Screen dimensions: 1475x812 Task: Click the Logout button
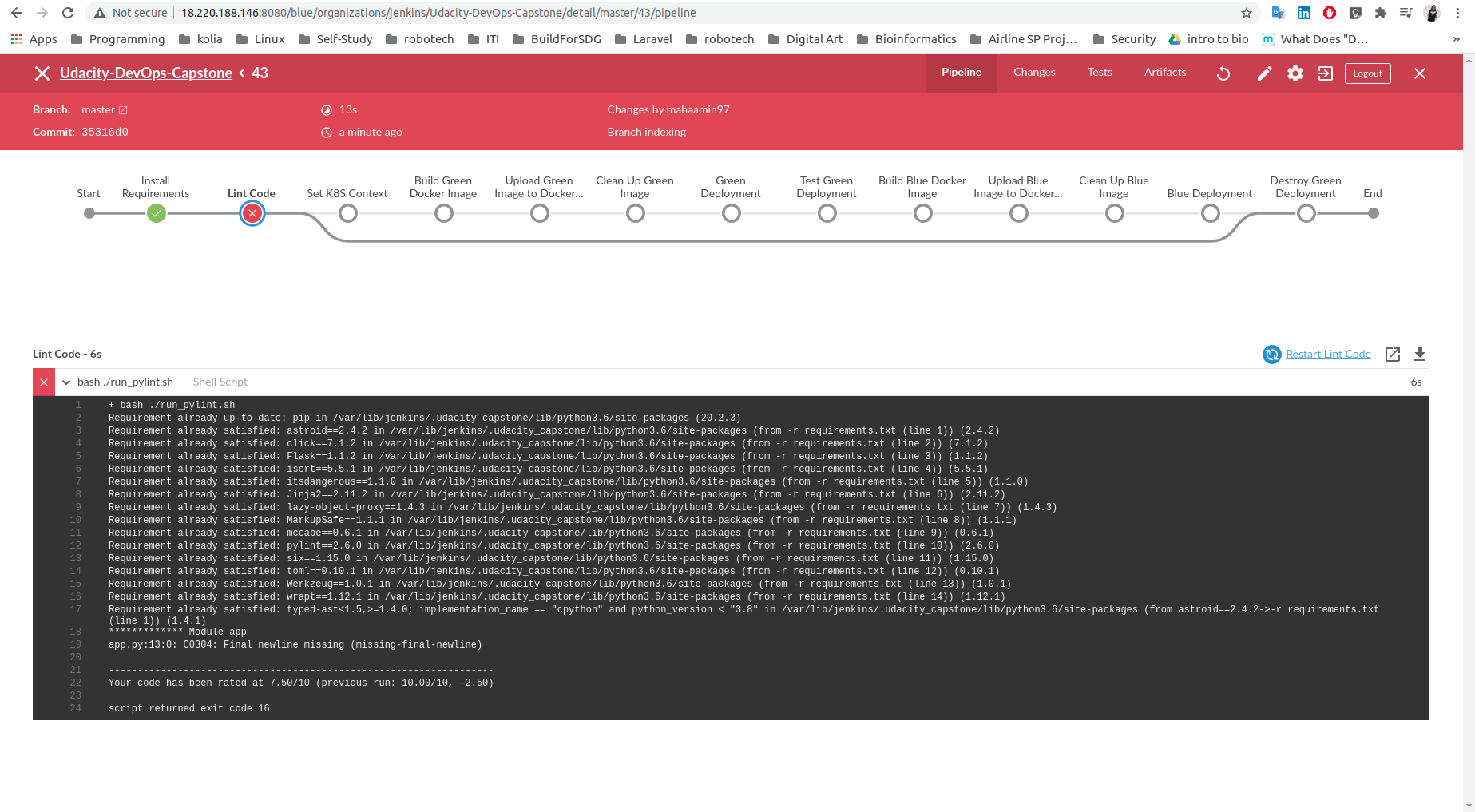tap(1367, 73)
